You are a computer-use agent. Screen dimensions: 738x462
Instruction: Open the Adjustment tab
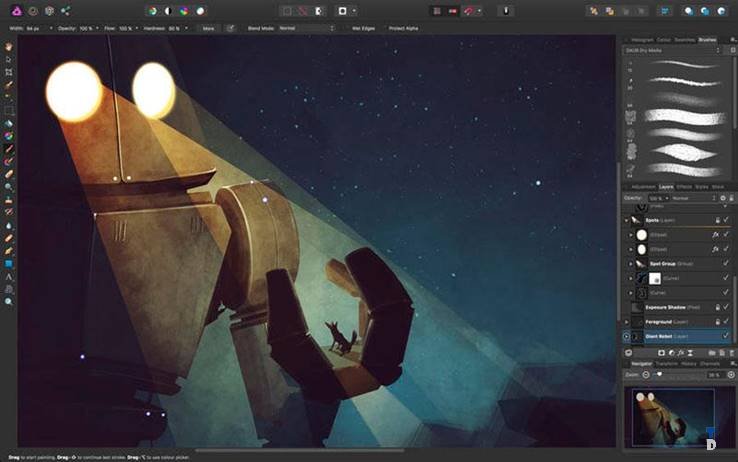641,186
